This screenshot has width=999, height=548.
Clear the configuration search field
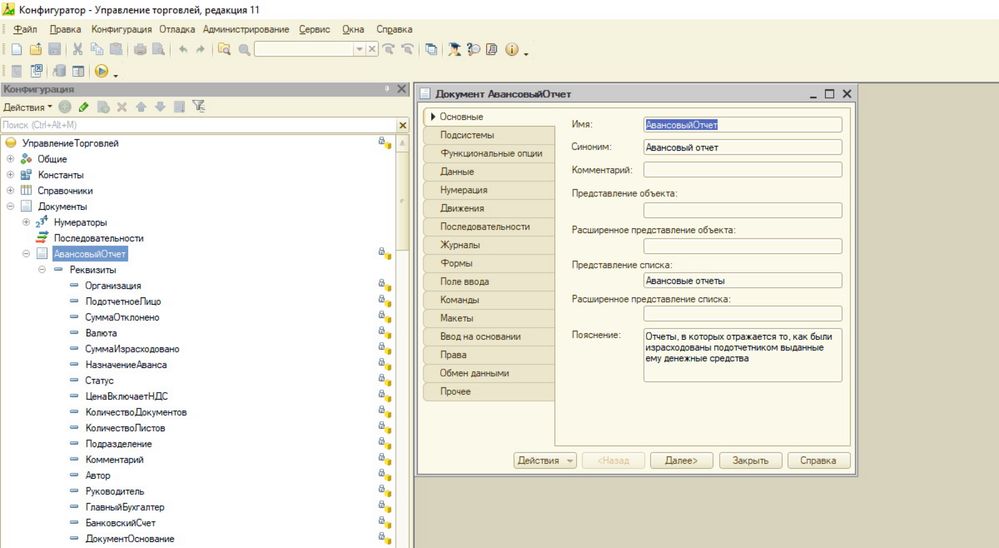click(403, 125)
